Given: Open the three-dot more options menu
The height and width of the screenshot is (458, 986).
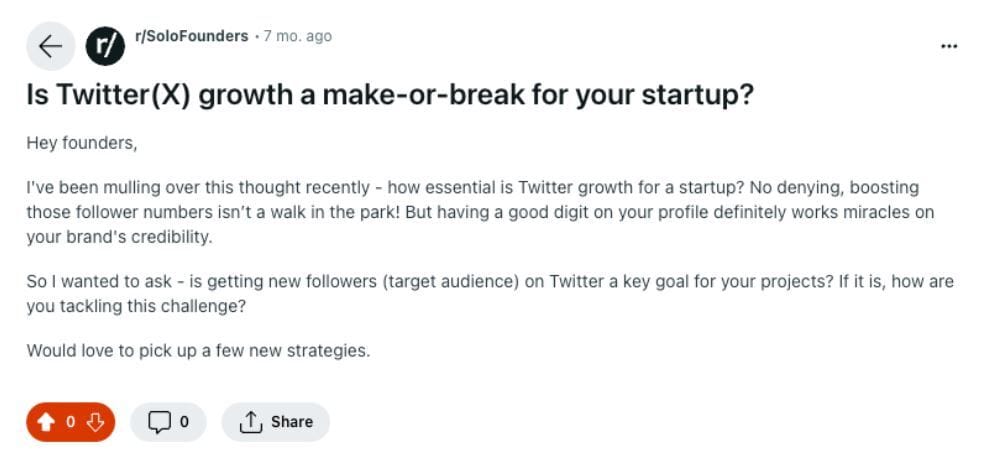Looking at the screenshot, I should coord(949,46).
